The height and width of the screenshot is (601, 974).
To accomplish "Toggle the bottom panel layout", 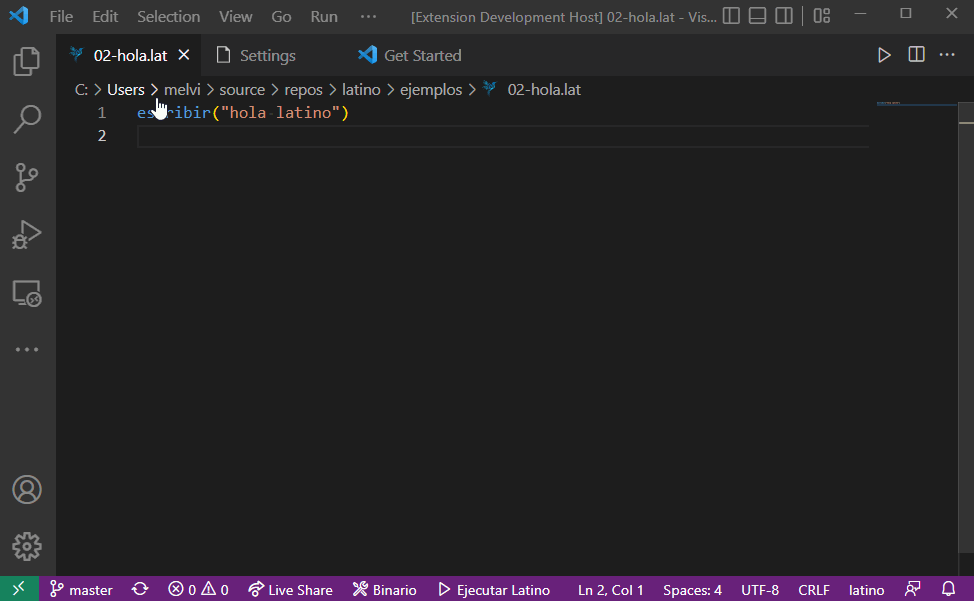I will [x=757, y=16].
